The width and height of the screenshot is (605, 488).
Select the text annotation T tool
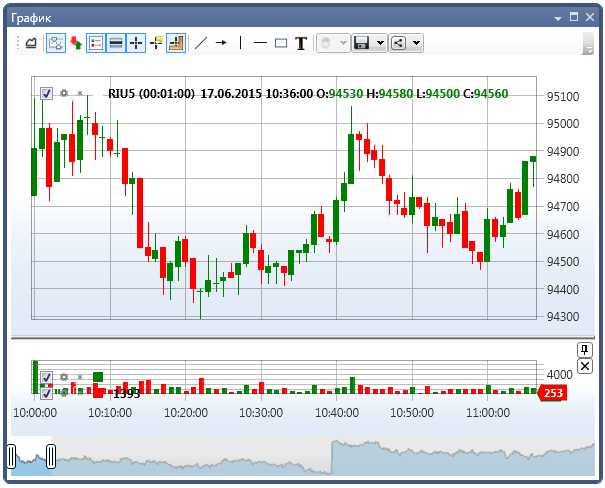[301, 43]
